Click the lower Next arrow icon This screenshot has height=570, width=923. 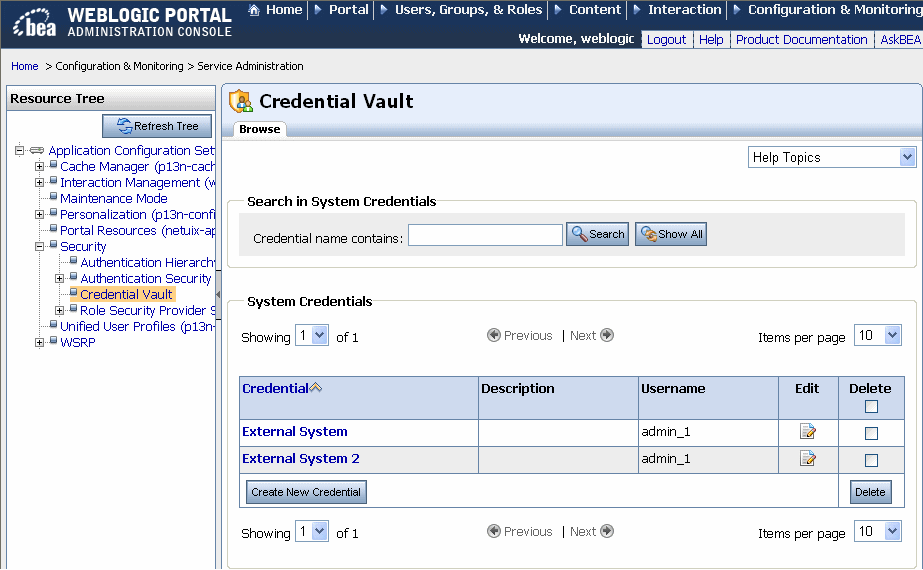pyautogui.click(x=607, y=531)
